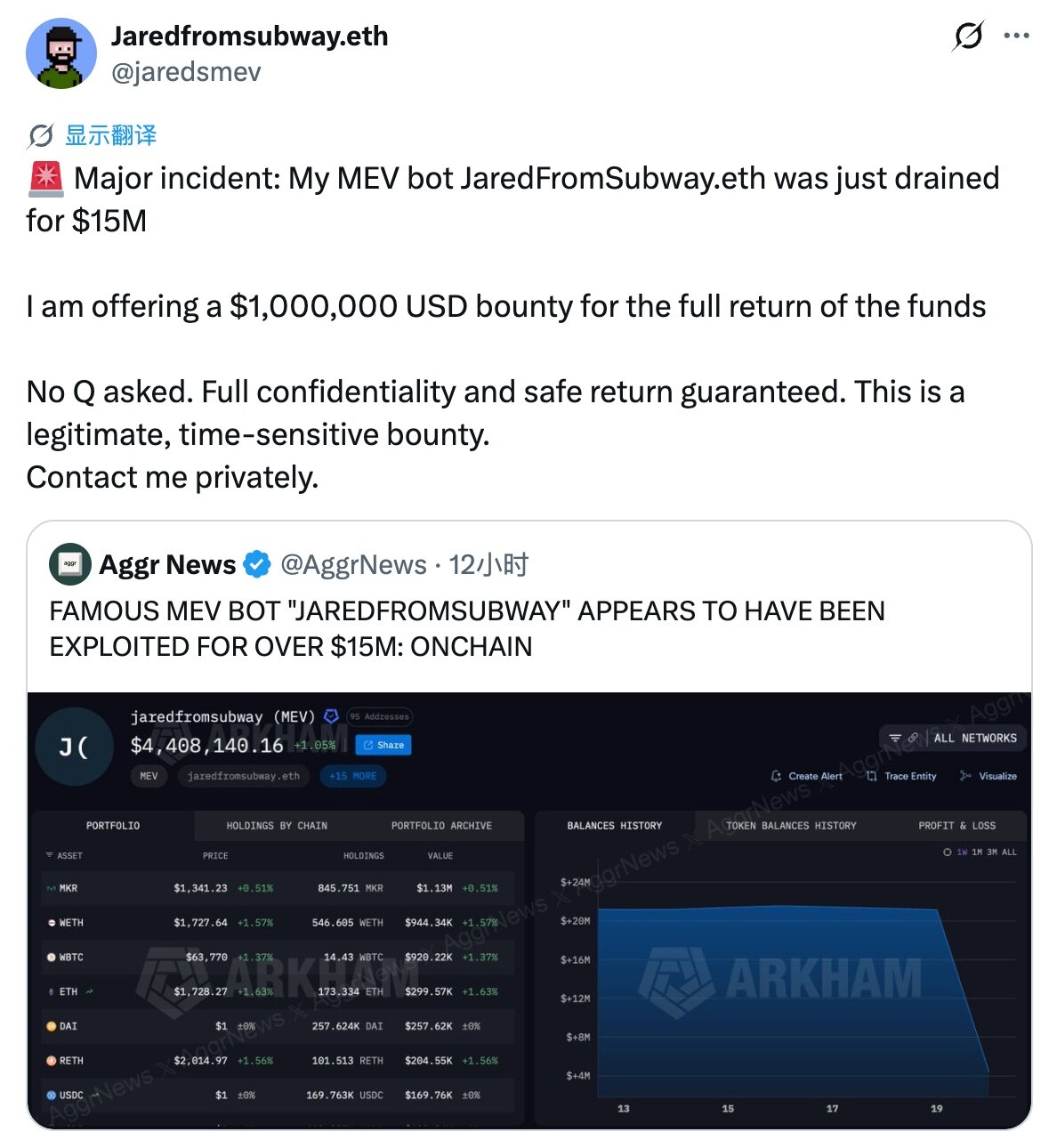Open TOKEN BALANCES HISTORY tab
Viewport: 1057px width, 1148px height.
(x=791, y=826)
